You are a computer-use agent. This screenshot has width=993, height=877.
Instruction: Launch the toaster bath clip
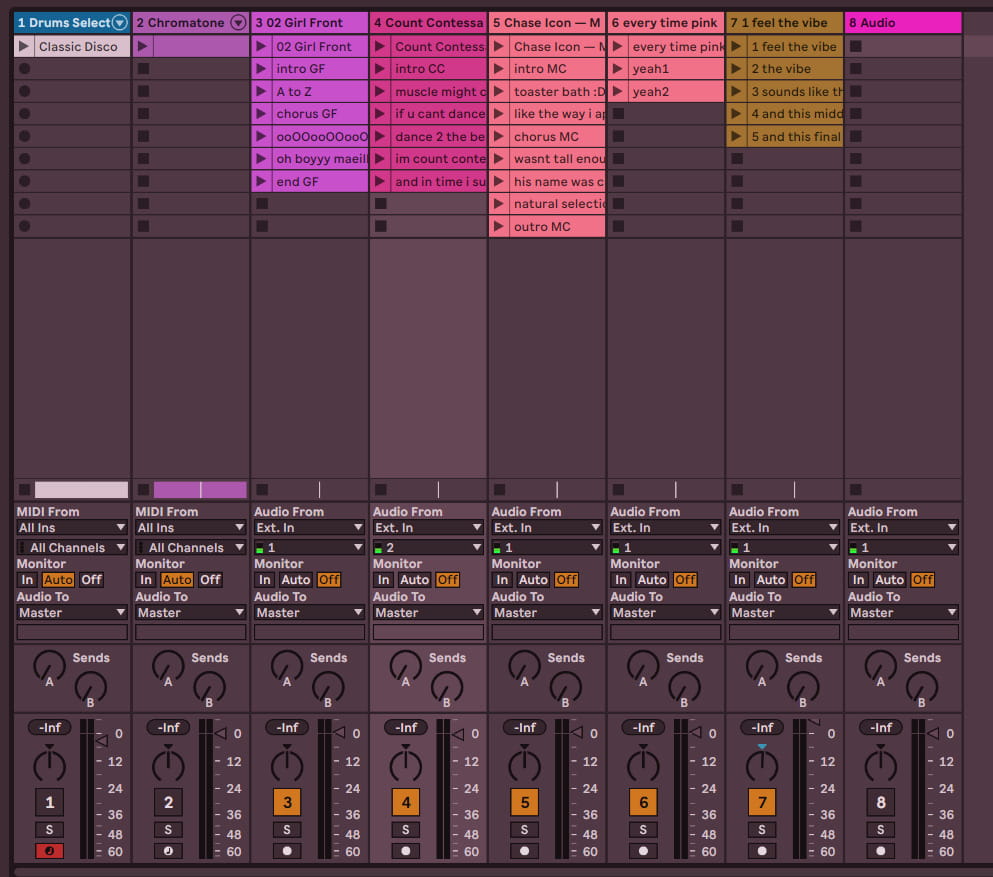pyautogui.click(x=499, y=91)
